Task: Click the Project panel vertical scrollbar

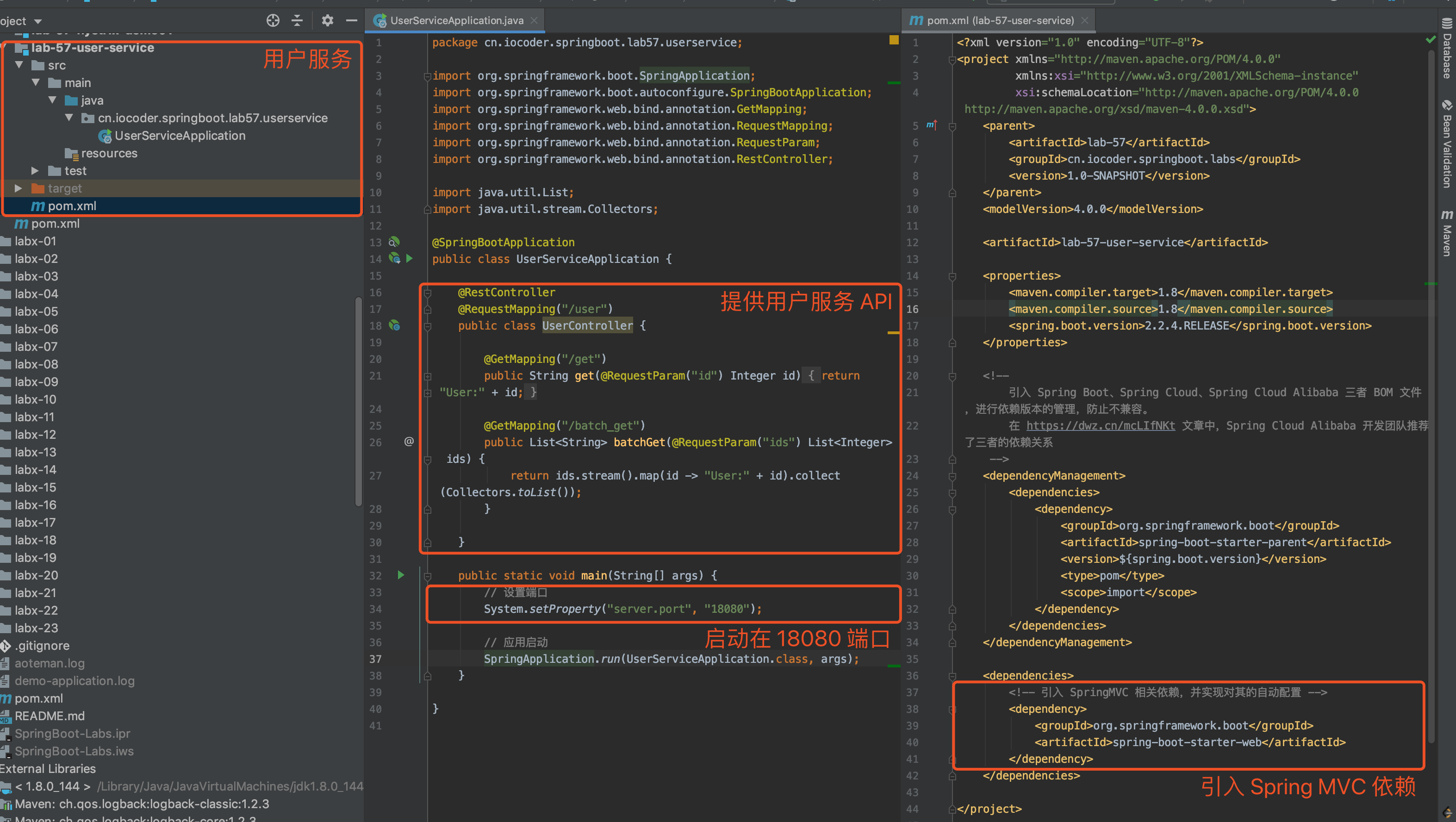Action: pyautogui.click(x=358, y=401)
